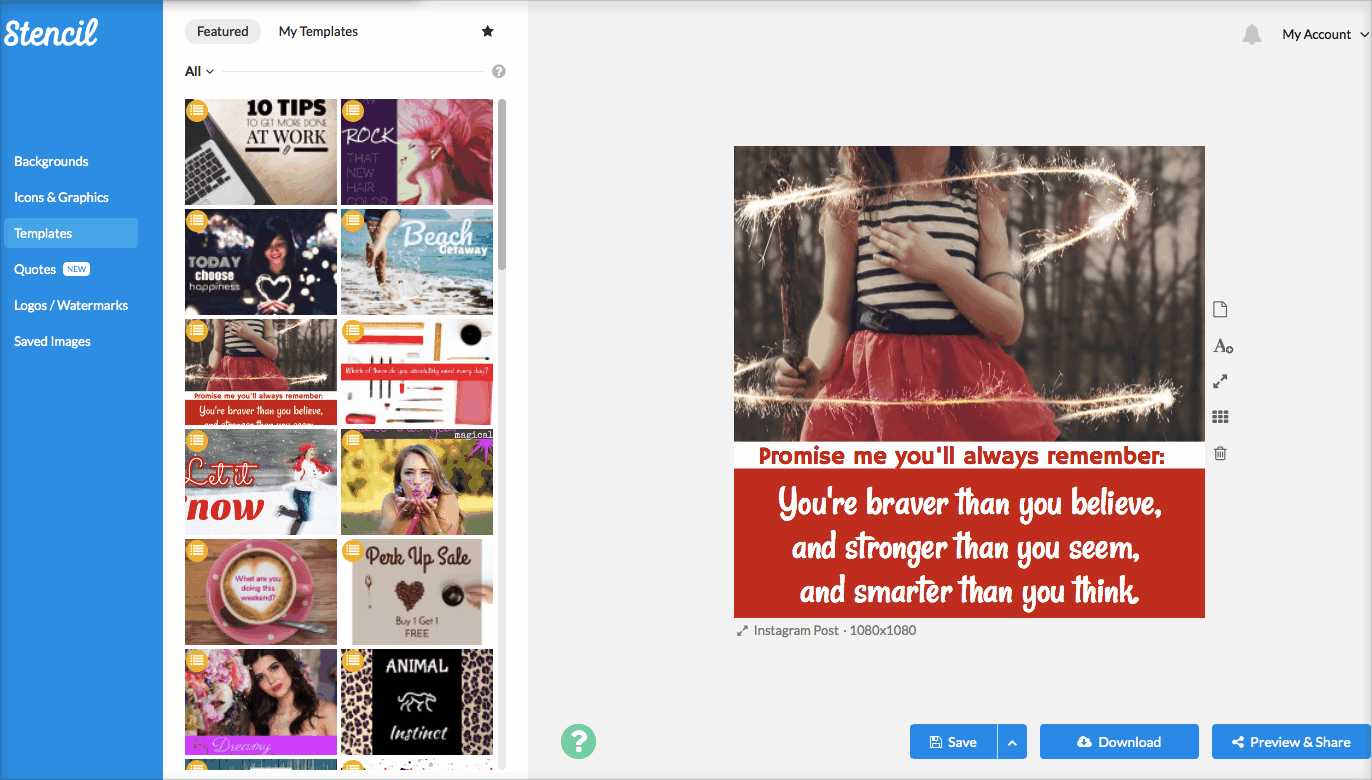1372x780 pixels.
Task: Select the Animal Instinct leopard template
Action: [417, 702]
